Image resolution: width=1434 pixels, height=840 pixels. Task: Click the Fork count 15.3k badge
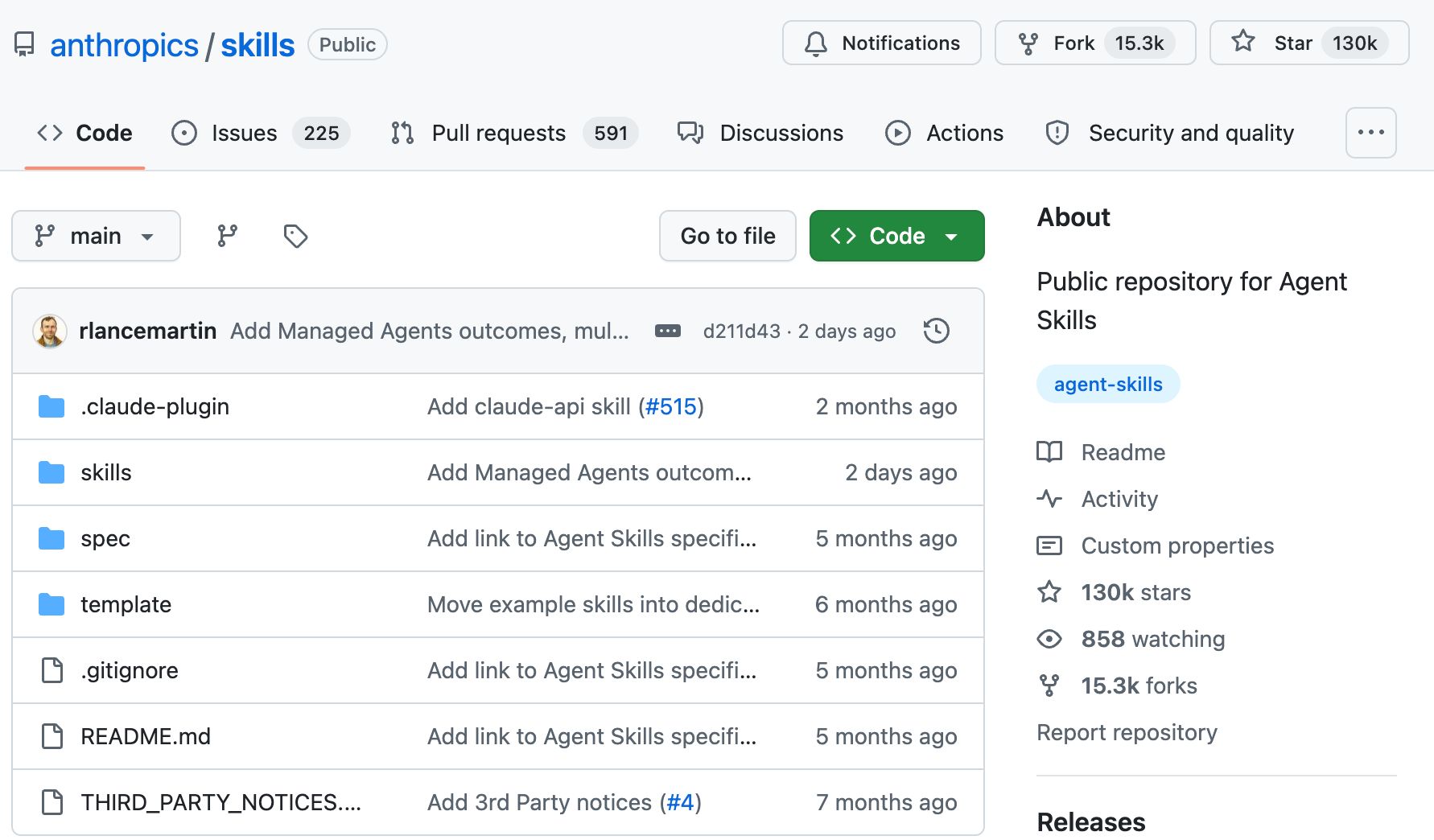(x=1139, y=43)
